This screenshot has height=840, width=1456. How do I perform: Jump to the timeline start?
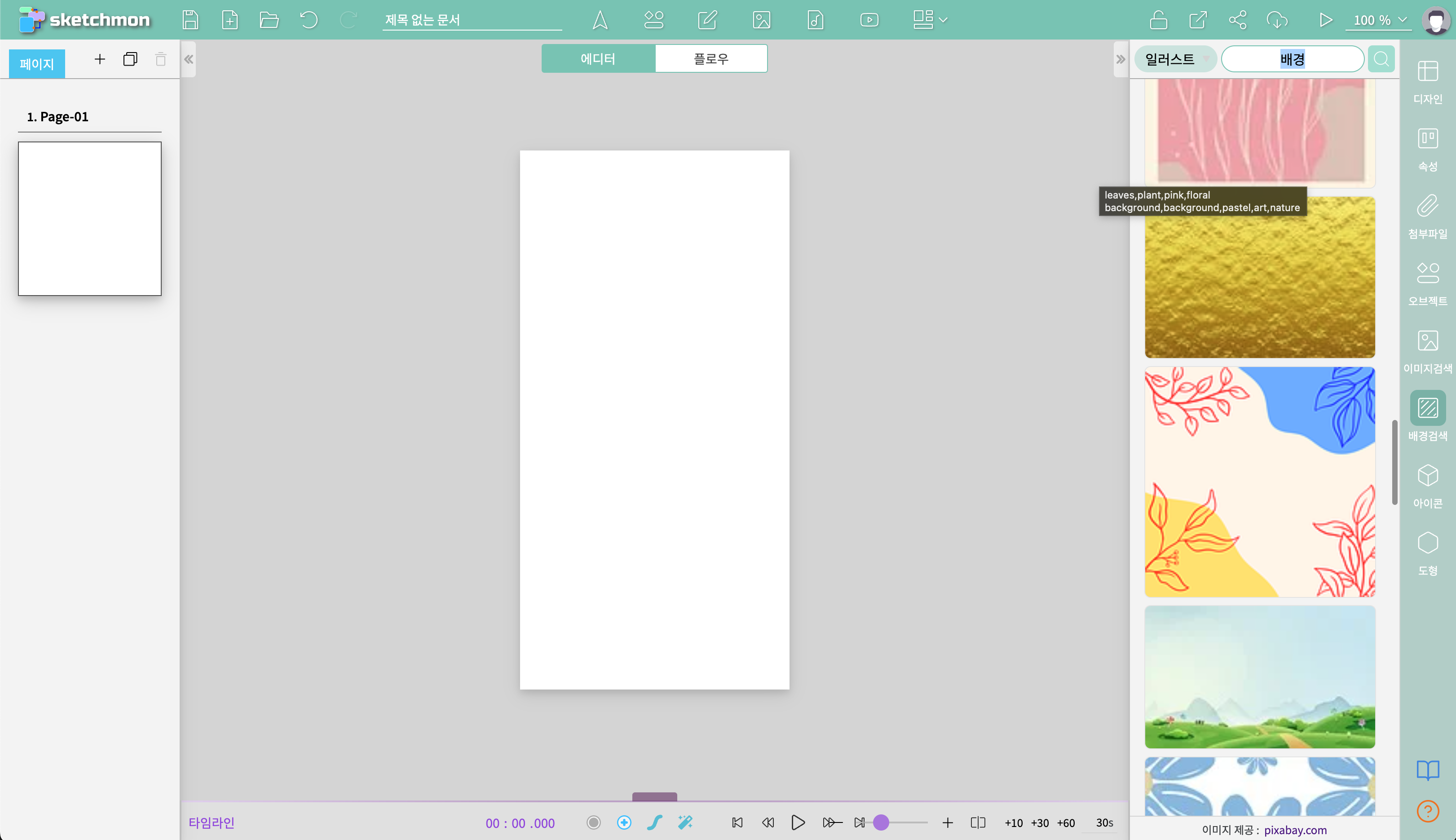tap(737, 822)
